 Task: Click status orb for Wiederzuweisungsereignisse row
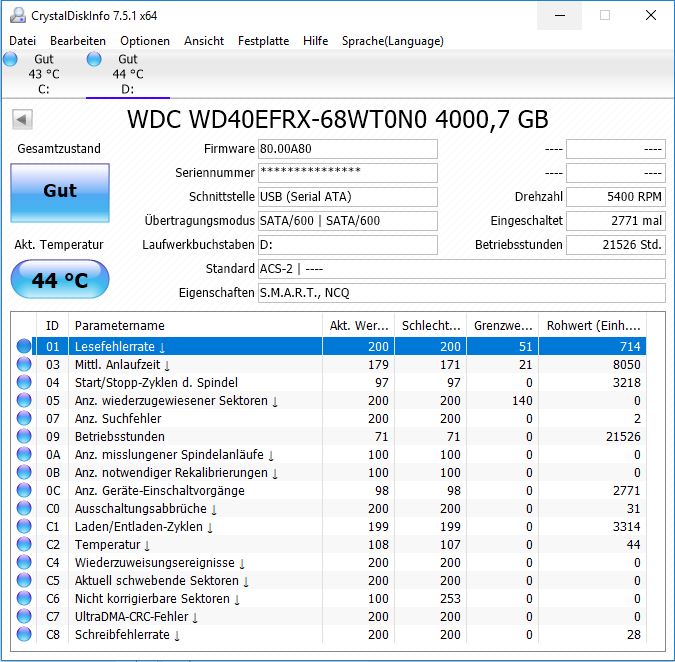24,563
